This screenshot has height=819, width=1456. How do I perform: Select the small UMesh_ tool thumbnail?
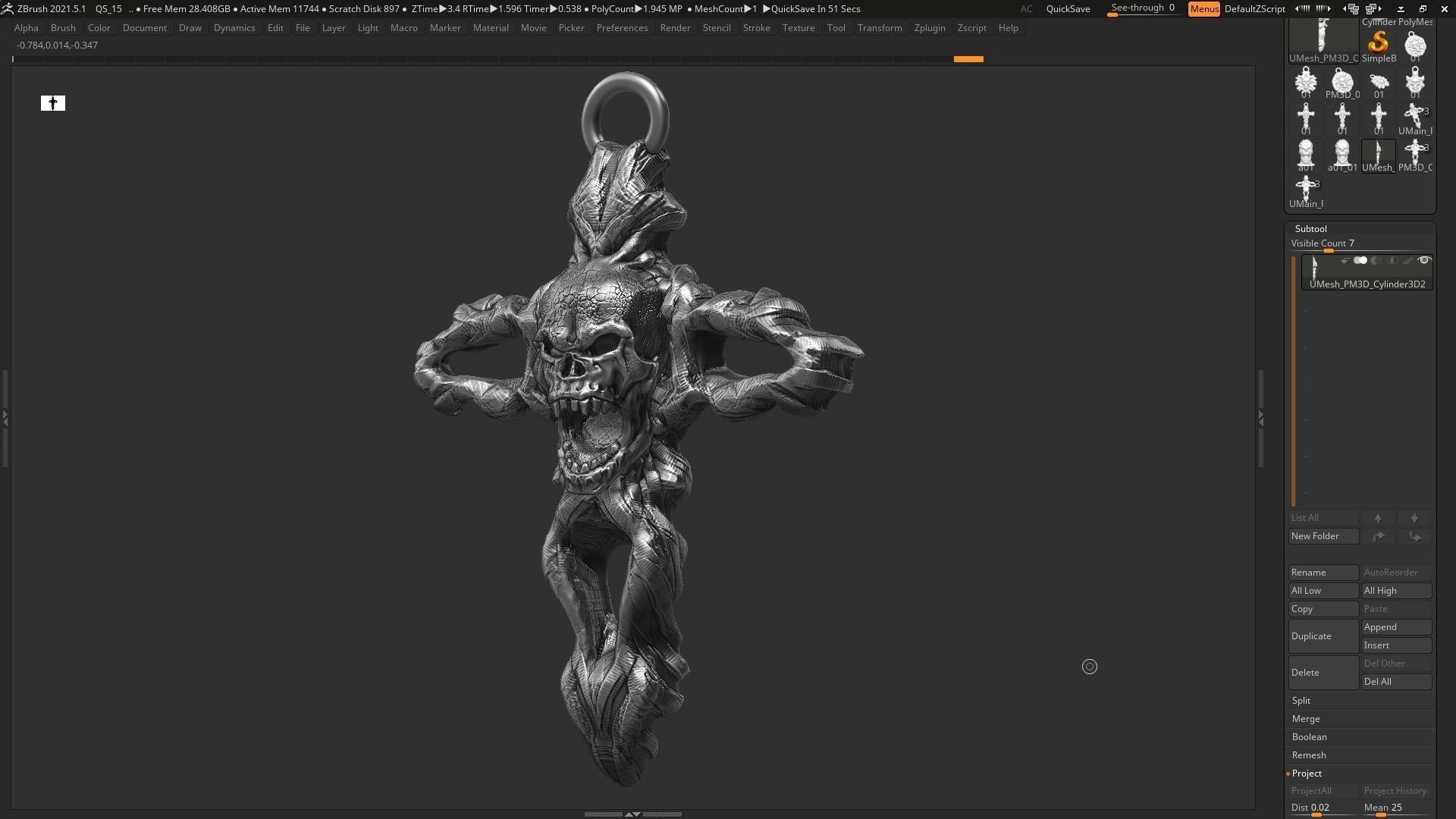[1379, 155]
